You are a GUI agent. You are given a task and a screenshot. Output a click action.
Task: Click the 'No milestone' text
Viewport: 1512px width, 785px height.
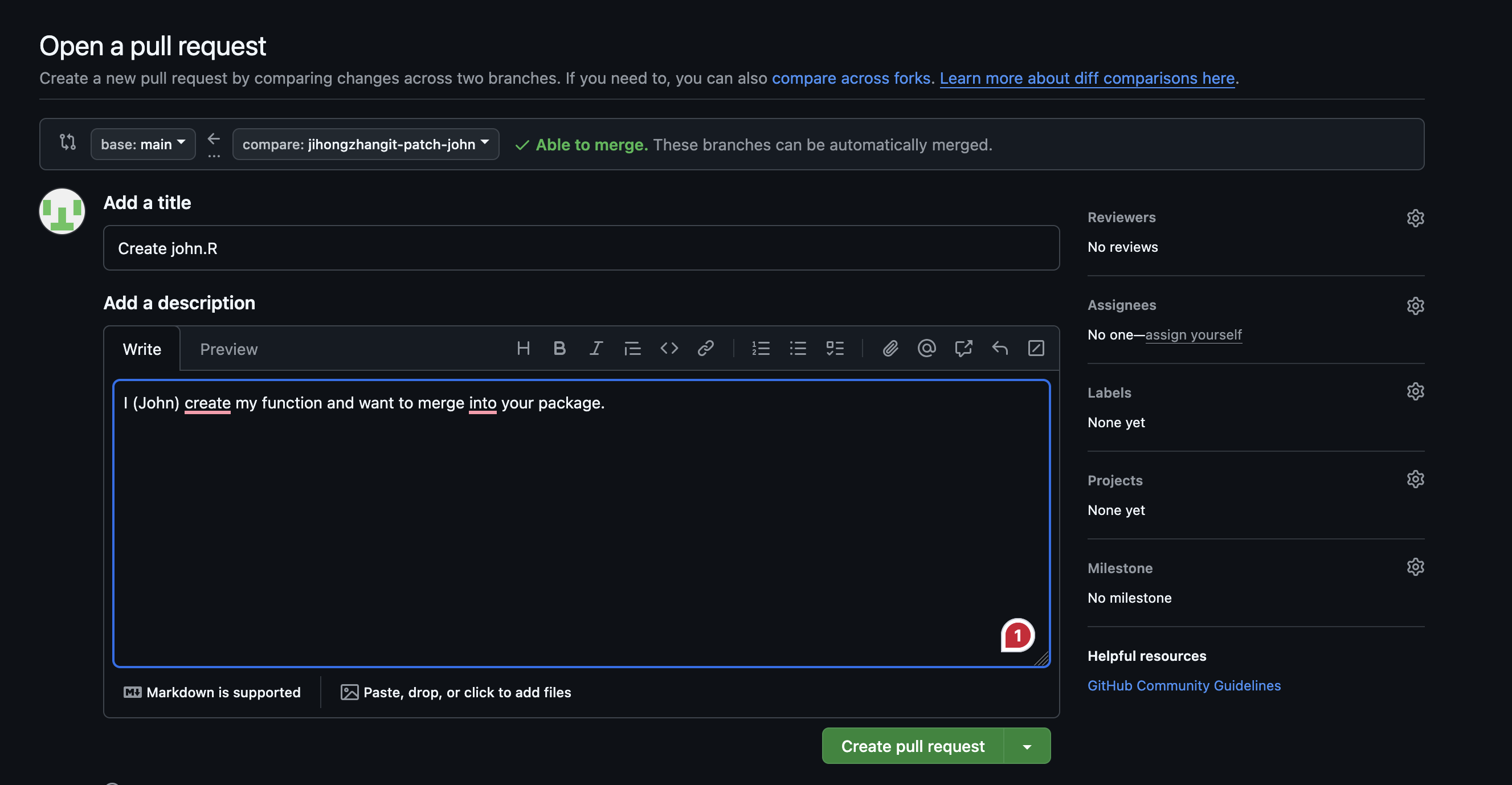coord(1129,598)
